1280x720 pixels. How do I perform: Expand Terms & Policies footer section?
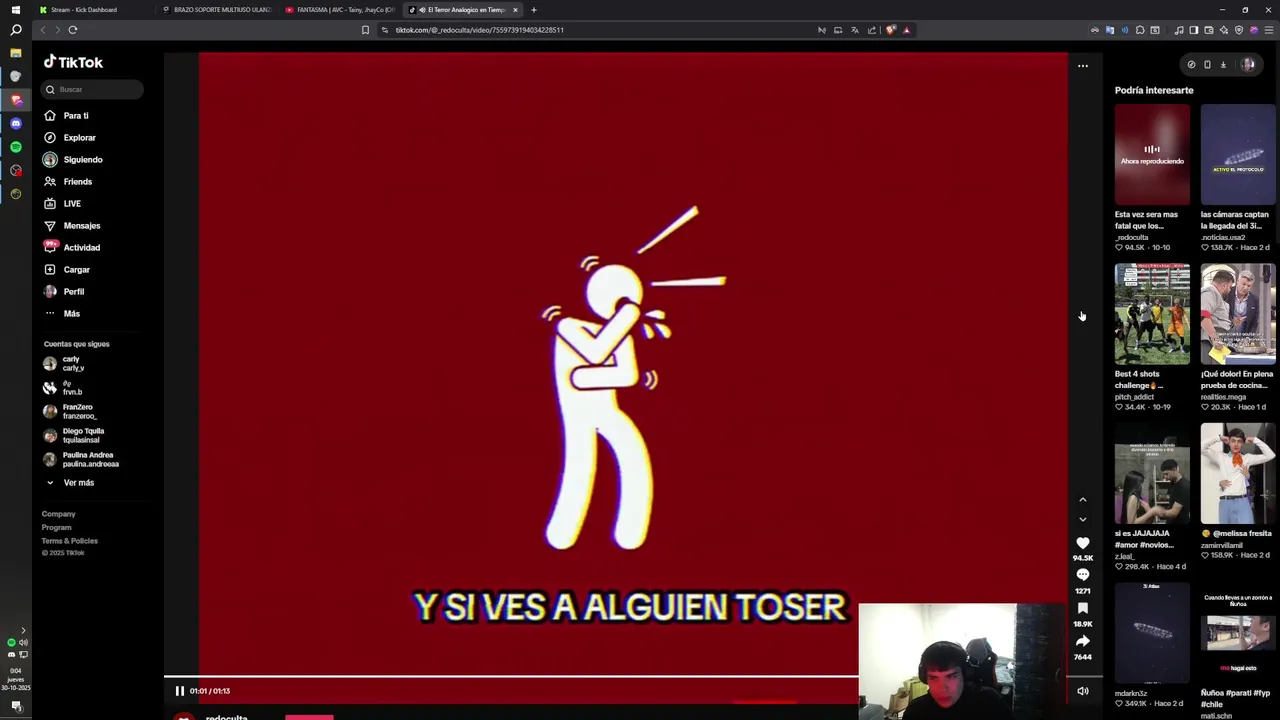[69, 541]
